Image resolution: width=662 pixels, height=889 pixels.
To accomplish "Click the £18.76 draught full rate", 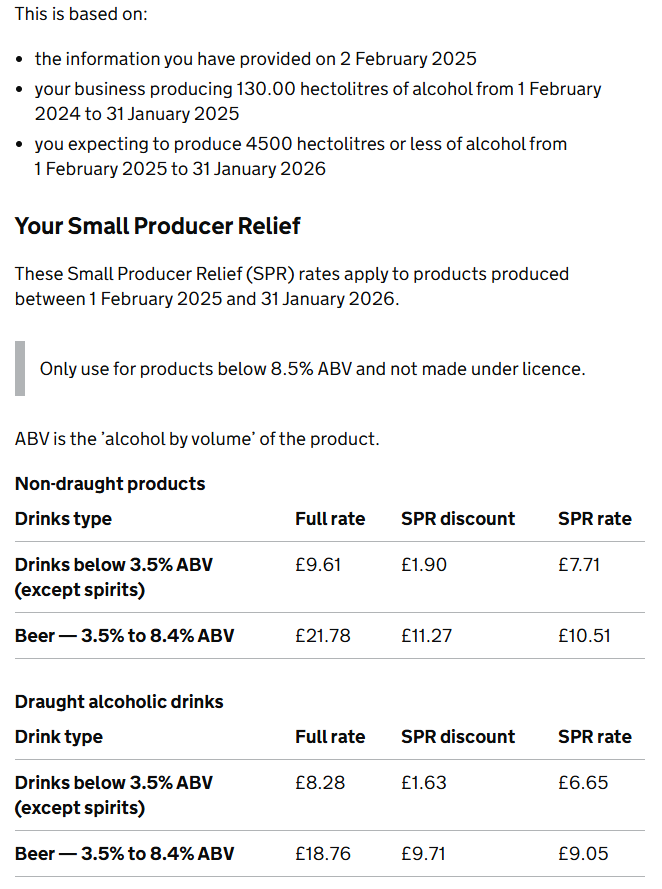I will 323,854.
